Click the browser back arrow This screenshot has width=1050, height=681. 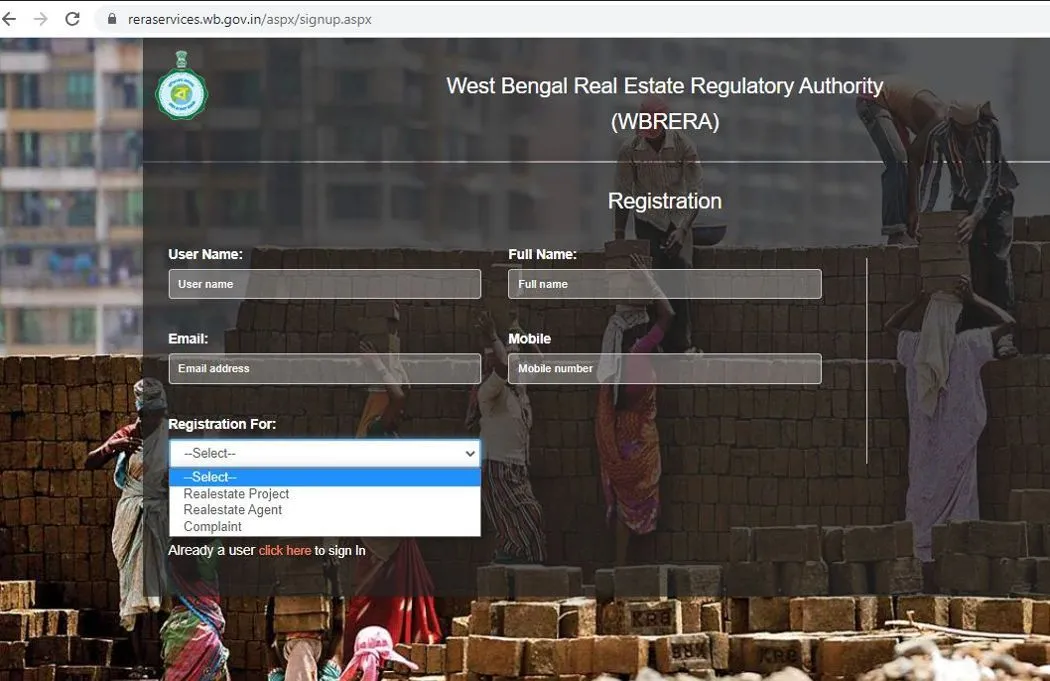click(x=10, y=19)
